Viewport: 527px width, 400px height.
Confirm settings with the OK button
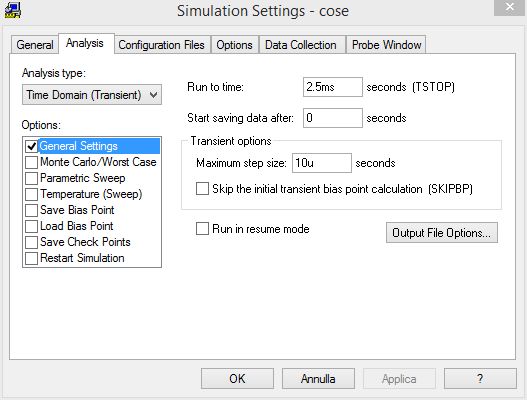(x=237, y=379)
